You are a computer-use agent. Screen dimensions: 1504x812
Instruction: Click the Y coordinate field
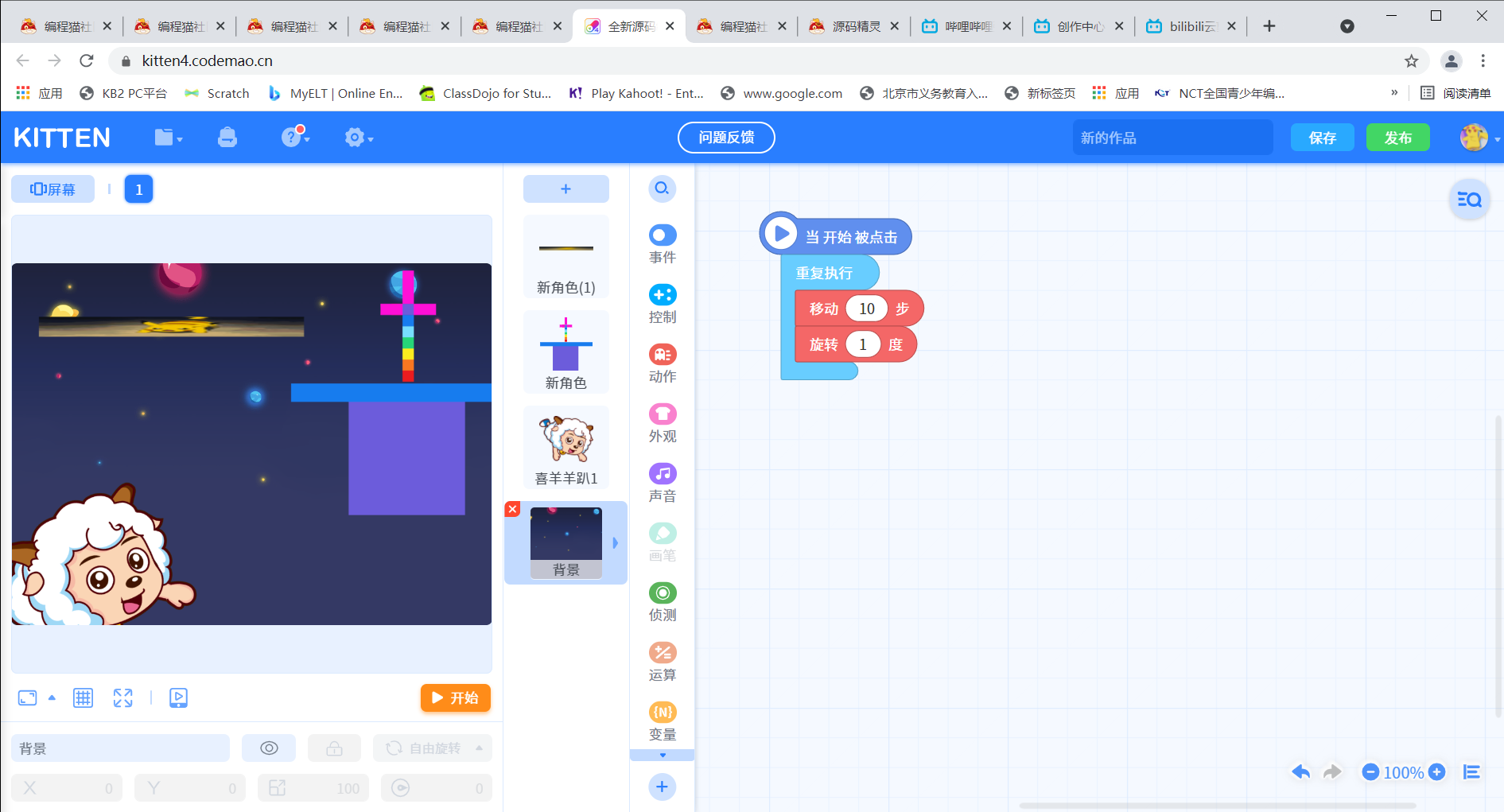(x=190, y=787)
